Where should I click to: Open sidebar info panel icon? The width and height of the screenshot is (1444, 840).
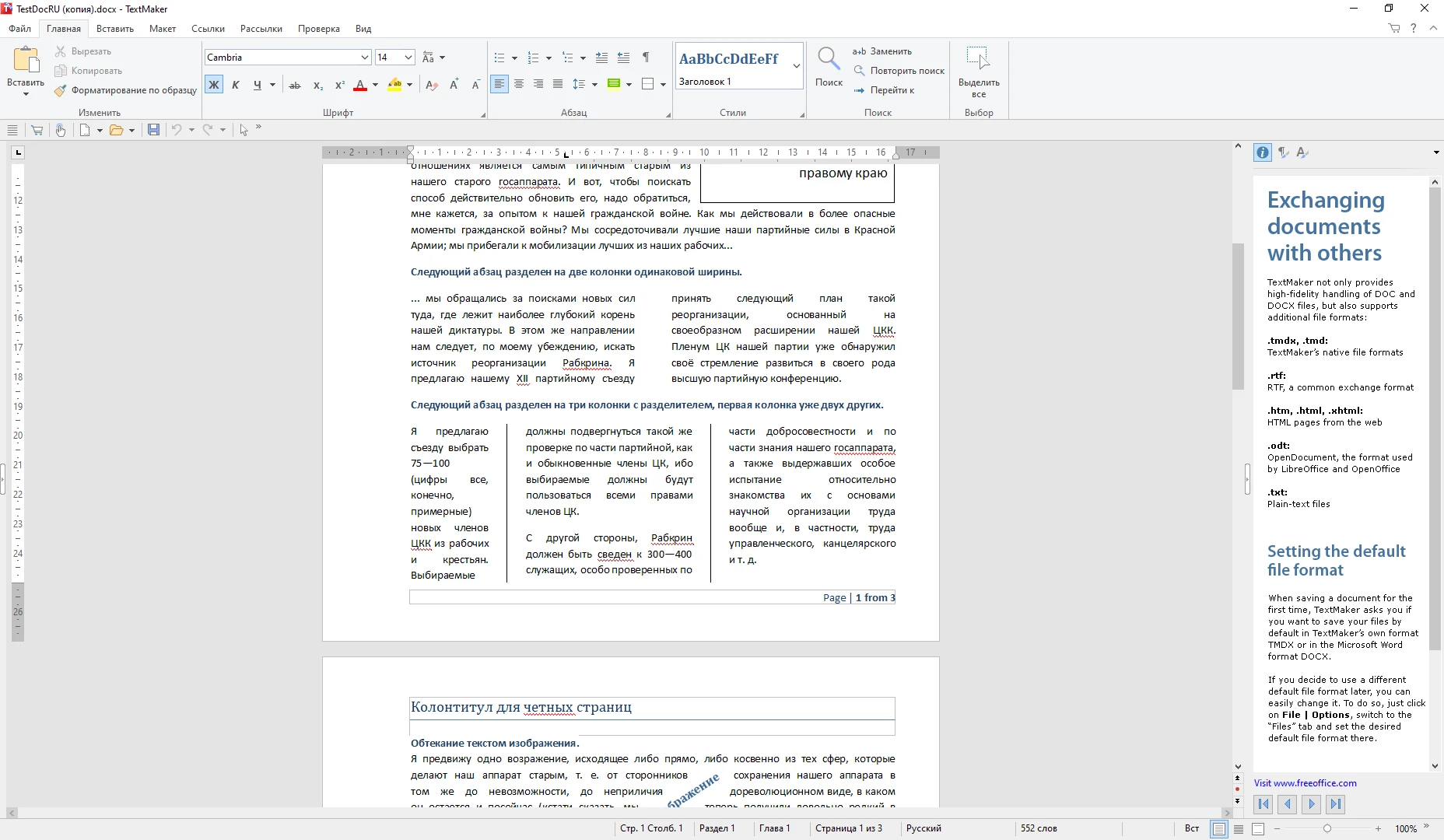[1263, 152]
